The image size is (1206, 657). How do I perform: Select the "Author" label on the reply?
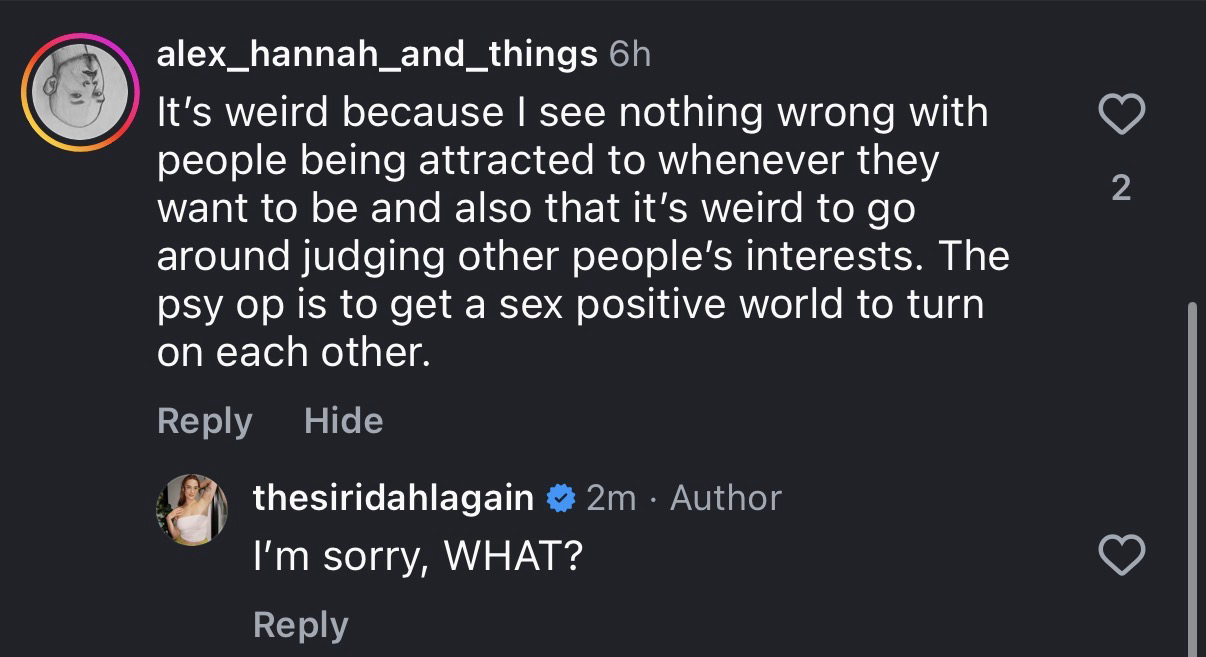click(725, 497)
